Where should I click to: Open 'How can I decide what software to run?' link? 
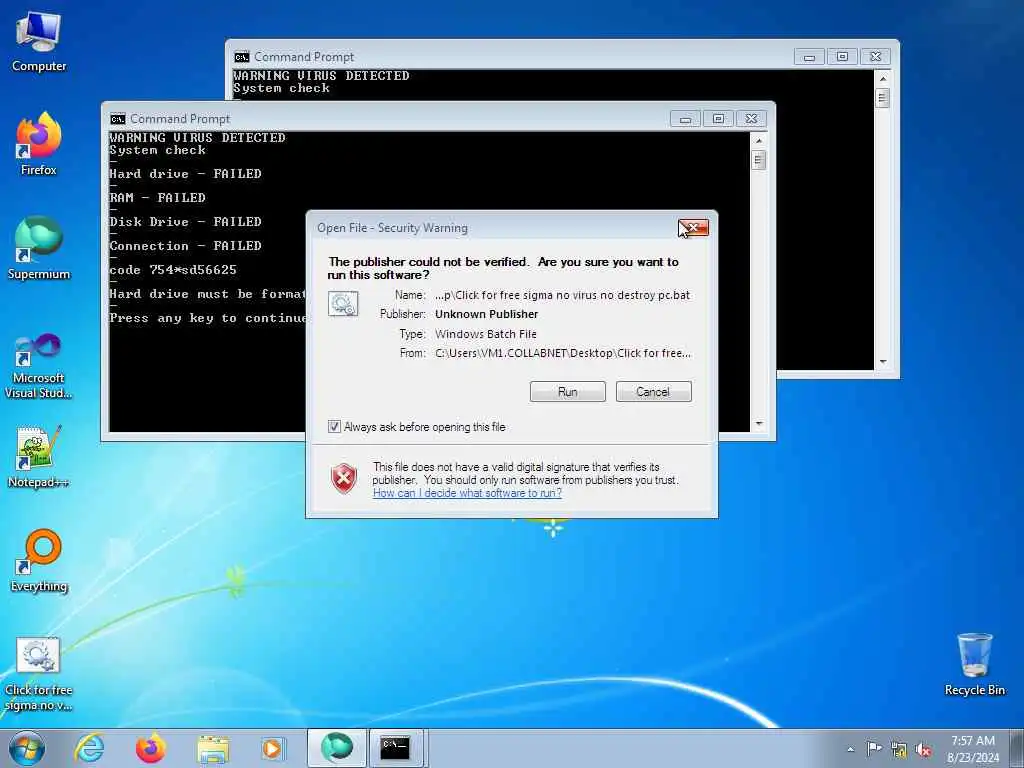coord(467,493)
